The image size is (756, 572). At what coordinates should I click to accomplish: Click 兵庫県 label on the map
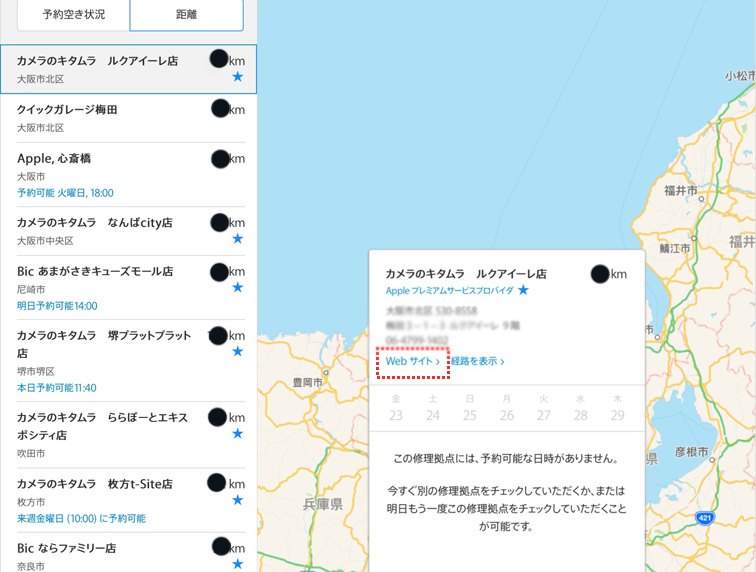coord(323,504)
